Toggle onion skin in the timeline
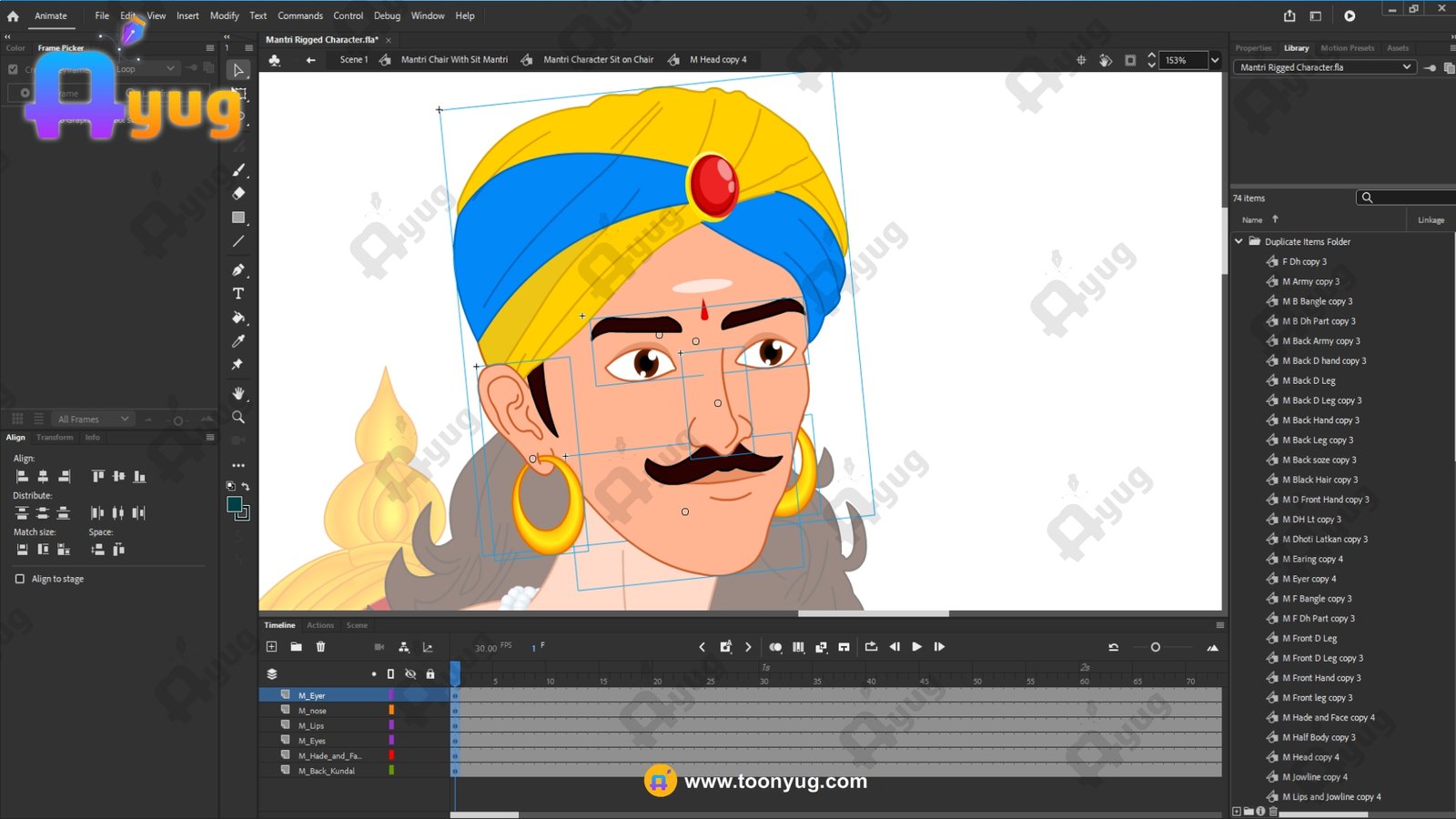 775,647
